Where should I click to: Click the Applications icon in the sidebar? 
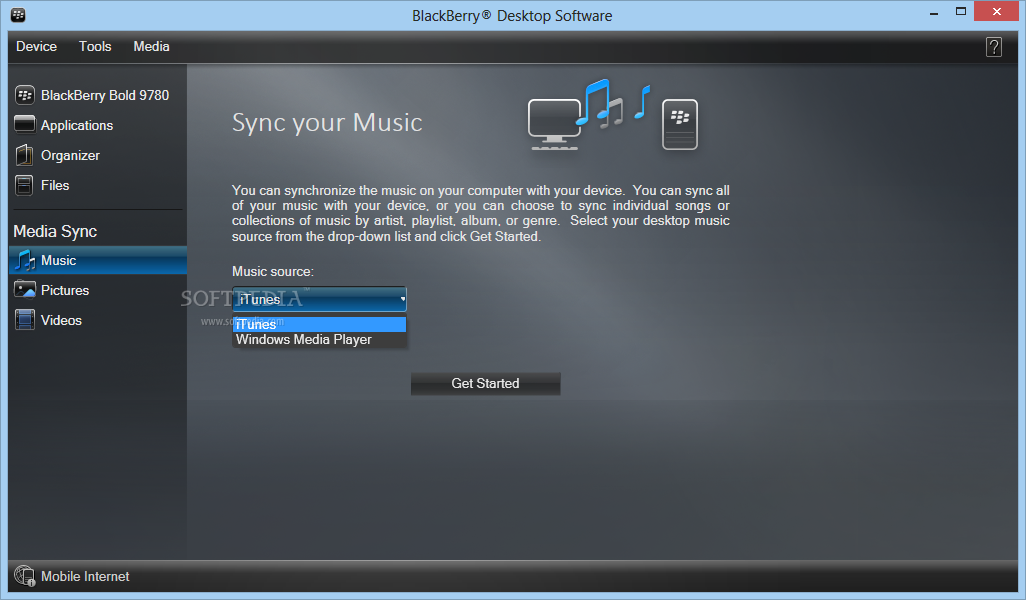click(25, 124)
